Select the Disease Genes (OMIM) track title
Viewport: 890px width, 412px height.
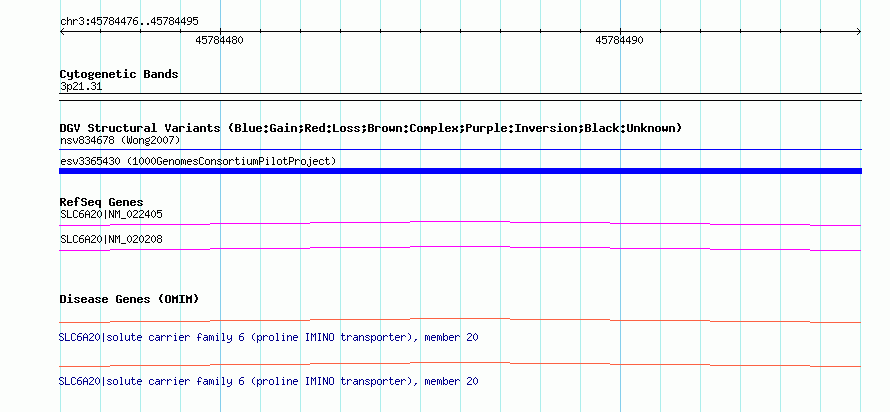129,299
